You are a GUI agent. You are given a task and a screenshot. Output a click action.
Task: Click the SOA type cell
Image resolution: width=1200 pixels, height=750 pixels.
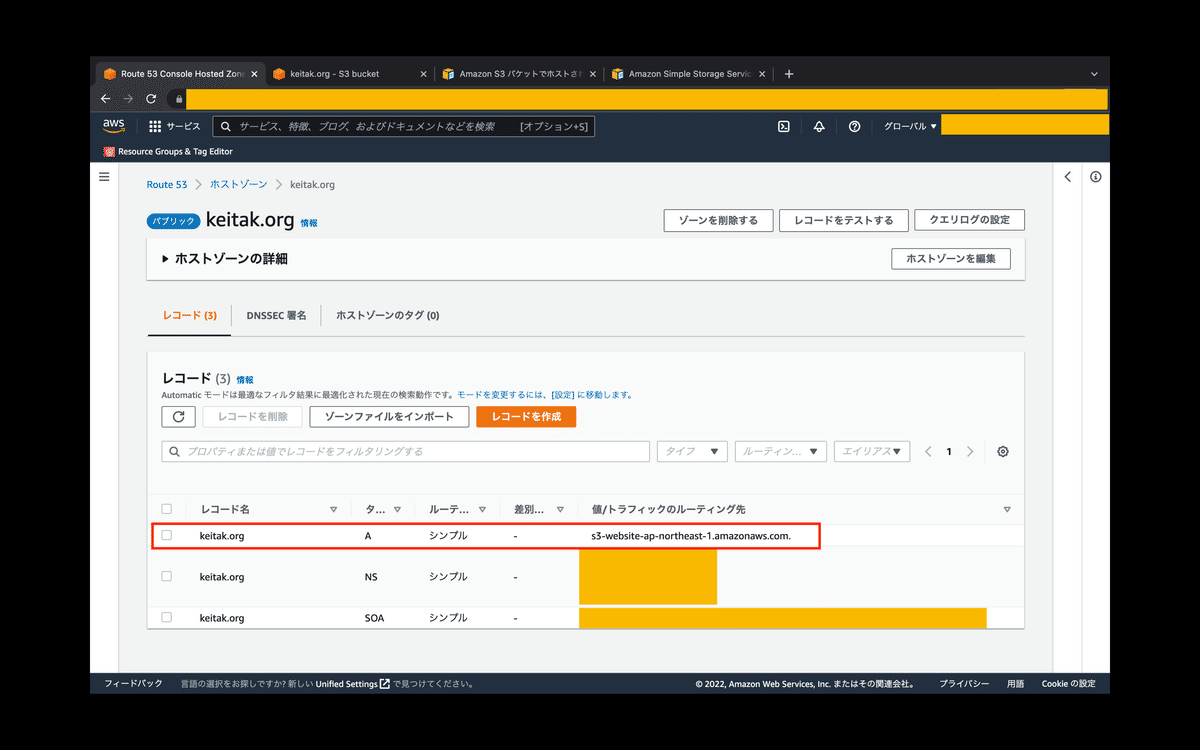(374, 618)
